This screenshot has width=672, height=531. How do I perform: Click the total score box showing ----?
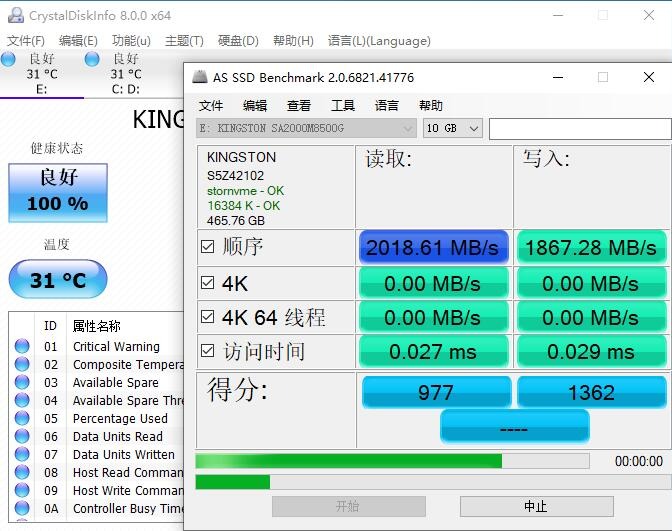pyautogui.click(x=515, y=426)
